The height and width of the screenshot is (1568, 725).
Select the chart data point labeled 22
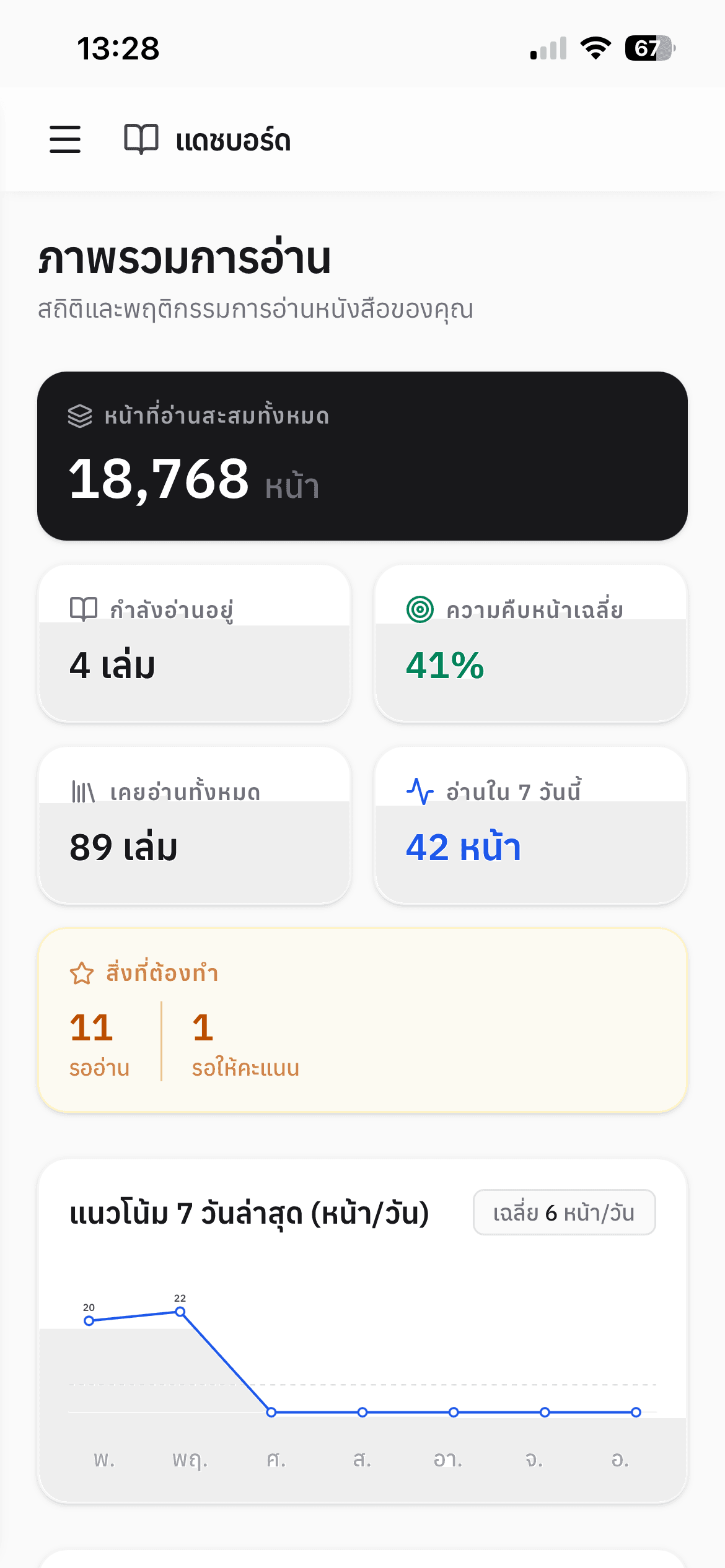pyautogui.click(x=180, y=1312)
